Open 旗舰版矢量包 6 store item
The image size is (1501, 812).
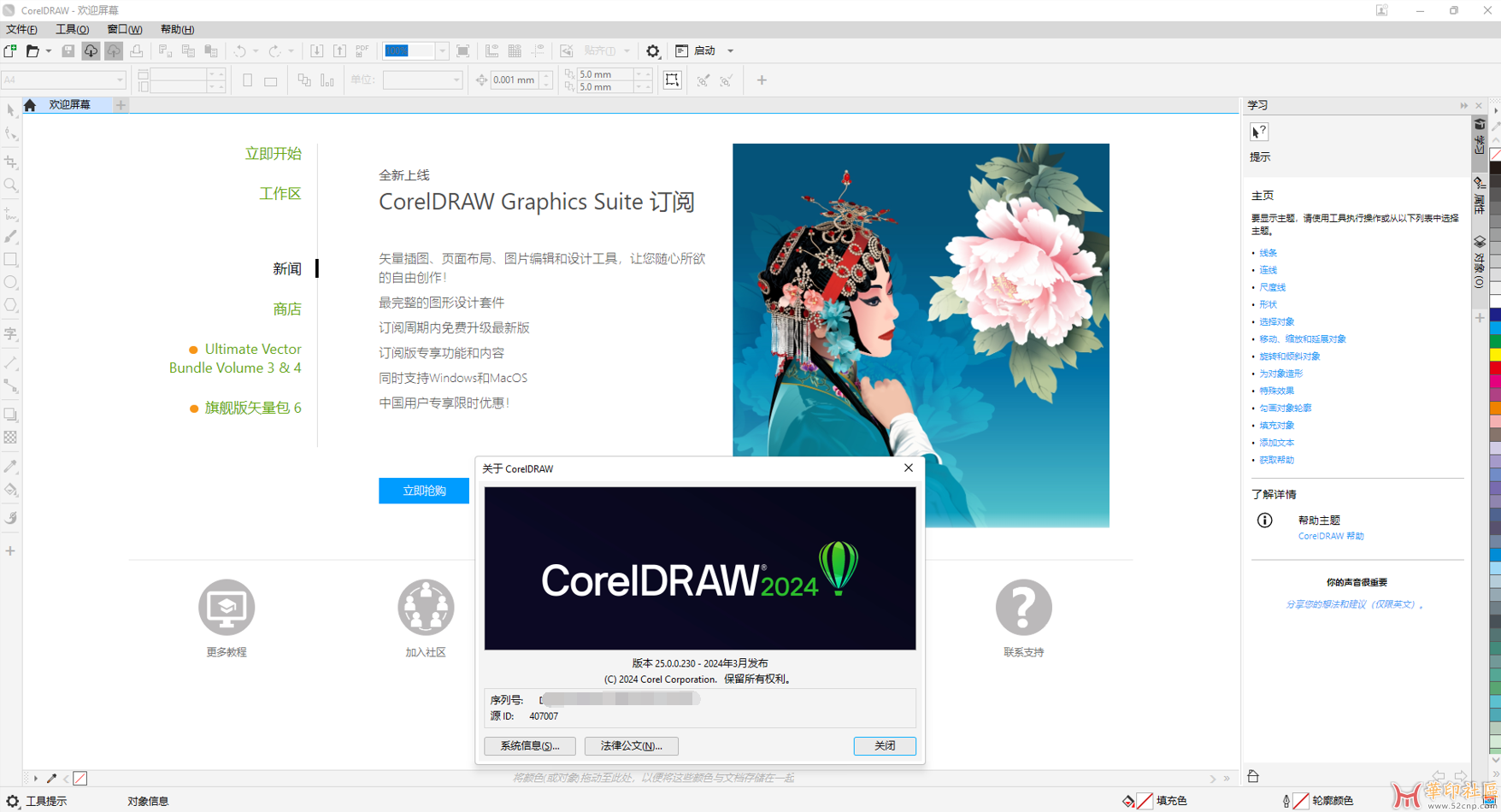252,409
